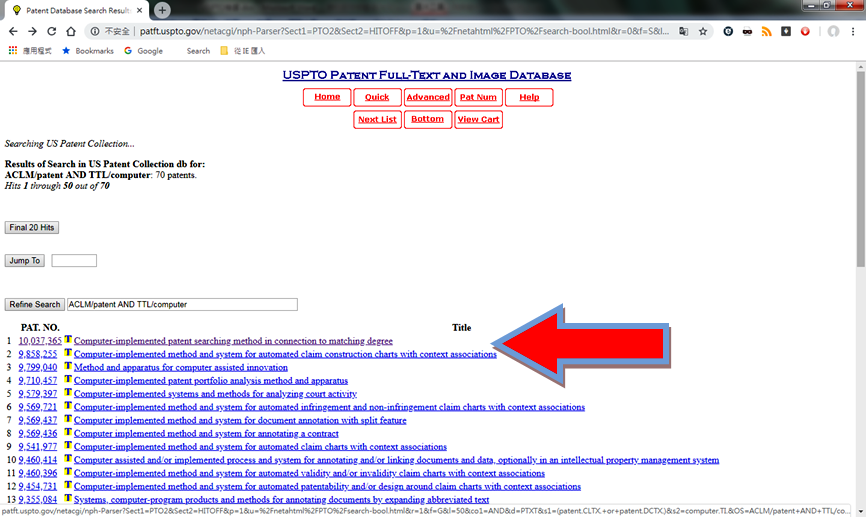The width and height of the screenshot is (866, 517).
Task: Select the Patent Database Search Results tab
Action: (x=77, y=10)
